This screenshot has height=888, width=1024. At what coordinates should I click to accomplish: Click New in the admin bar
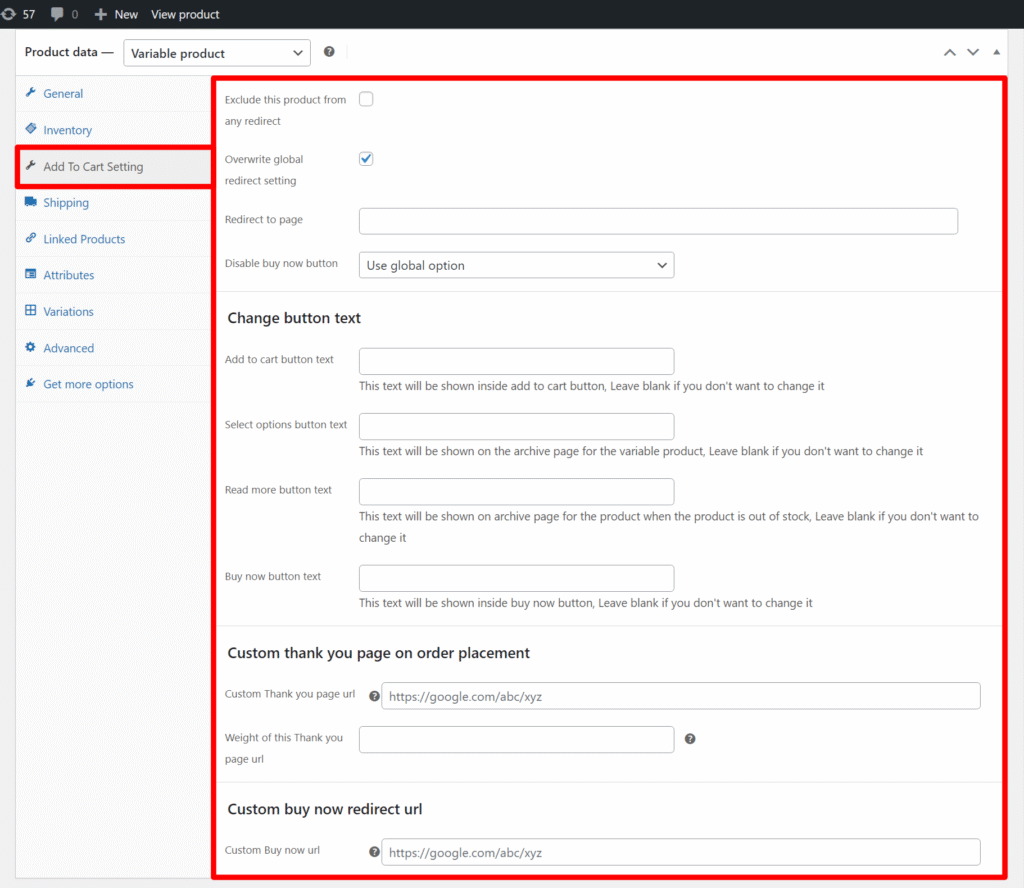(x=117, y=14)
